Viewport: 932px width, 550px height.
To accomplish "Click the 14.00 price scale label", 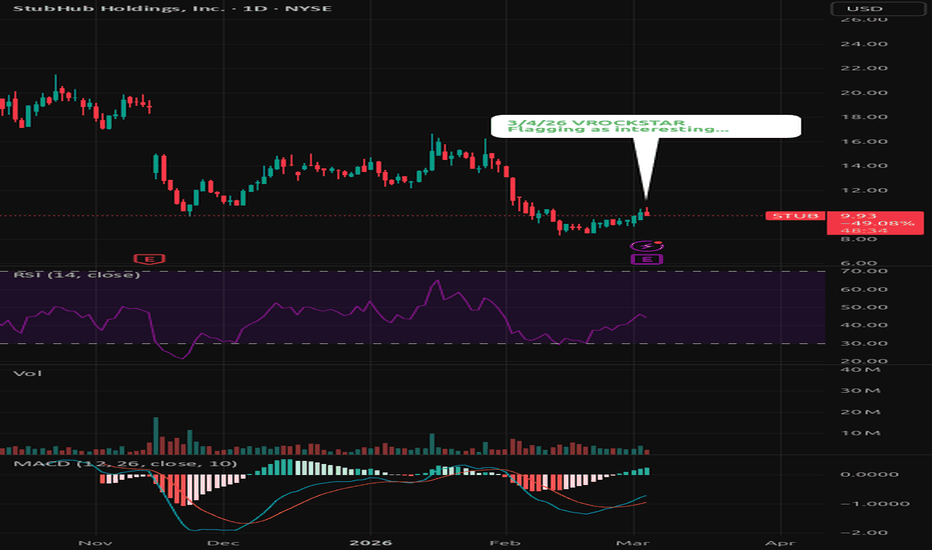I will tap(864, 166).
